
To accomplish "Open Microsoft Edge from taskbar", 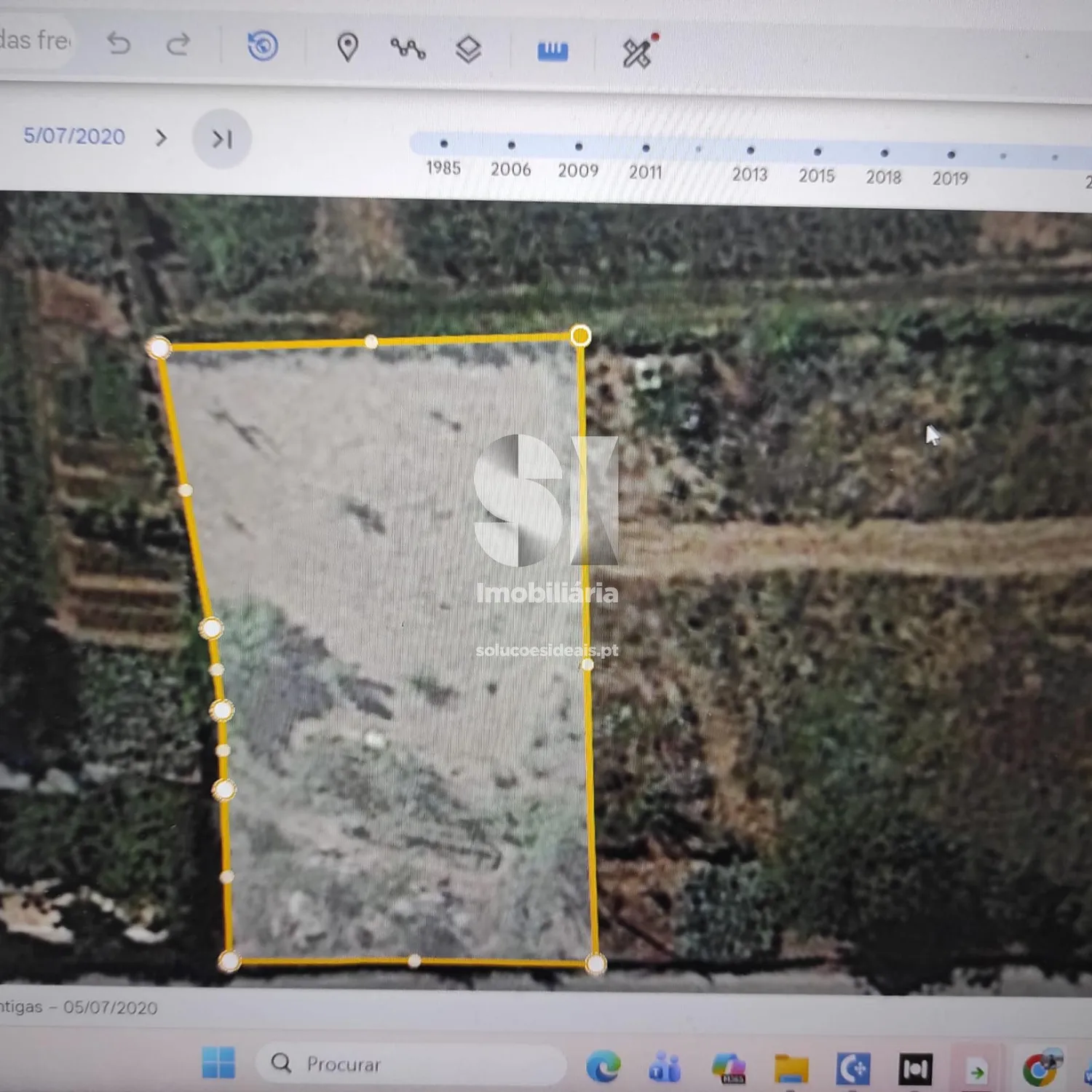I will pos(604,1067).
